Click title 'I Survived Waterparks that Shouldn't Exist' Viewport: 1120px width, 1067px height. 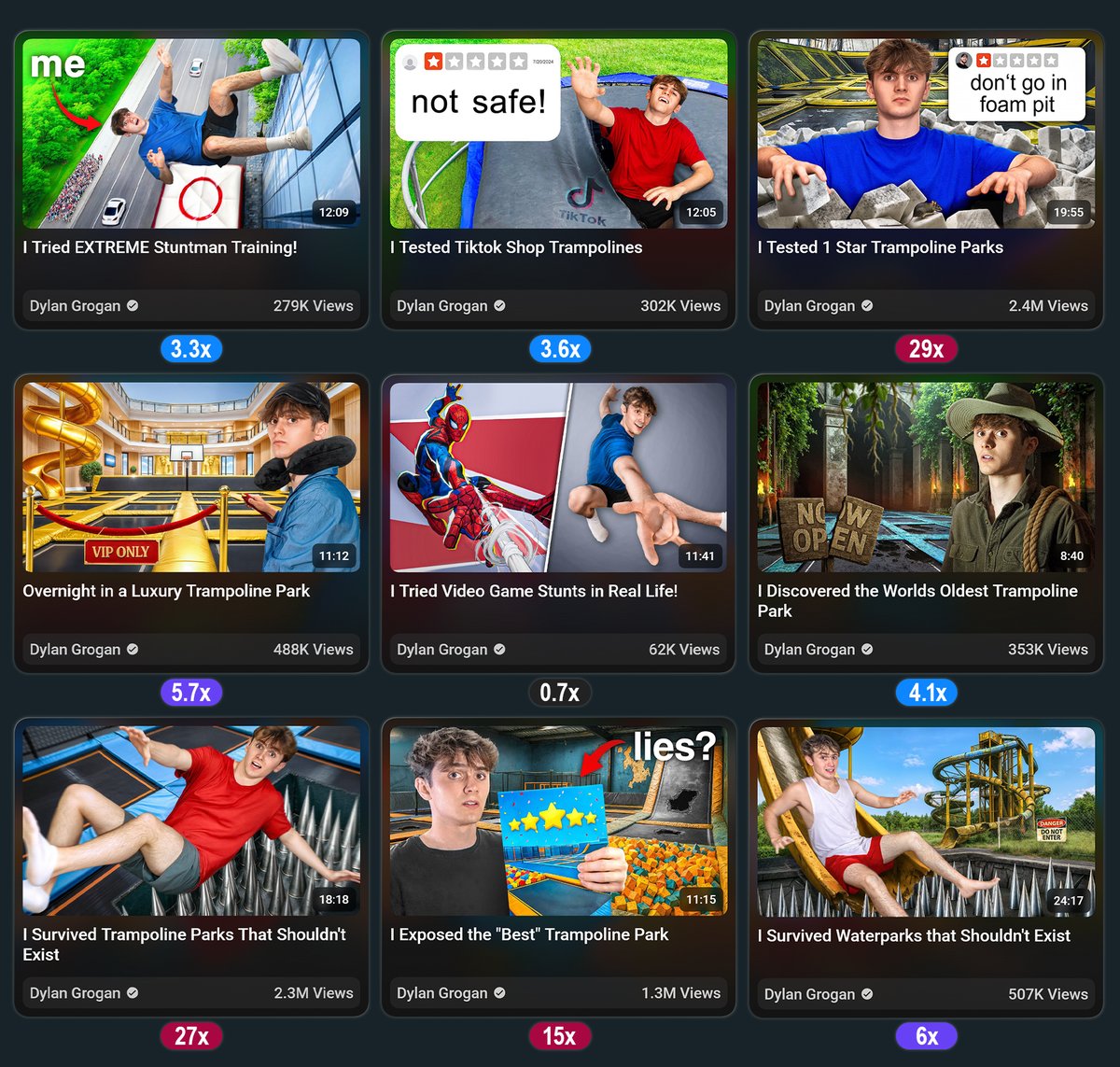(914, 935)
